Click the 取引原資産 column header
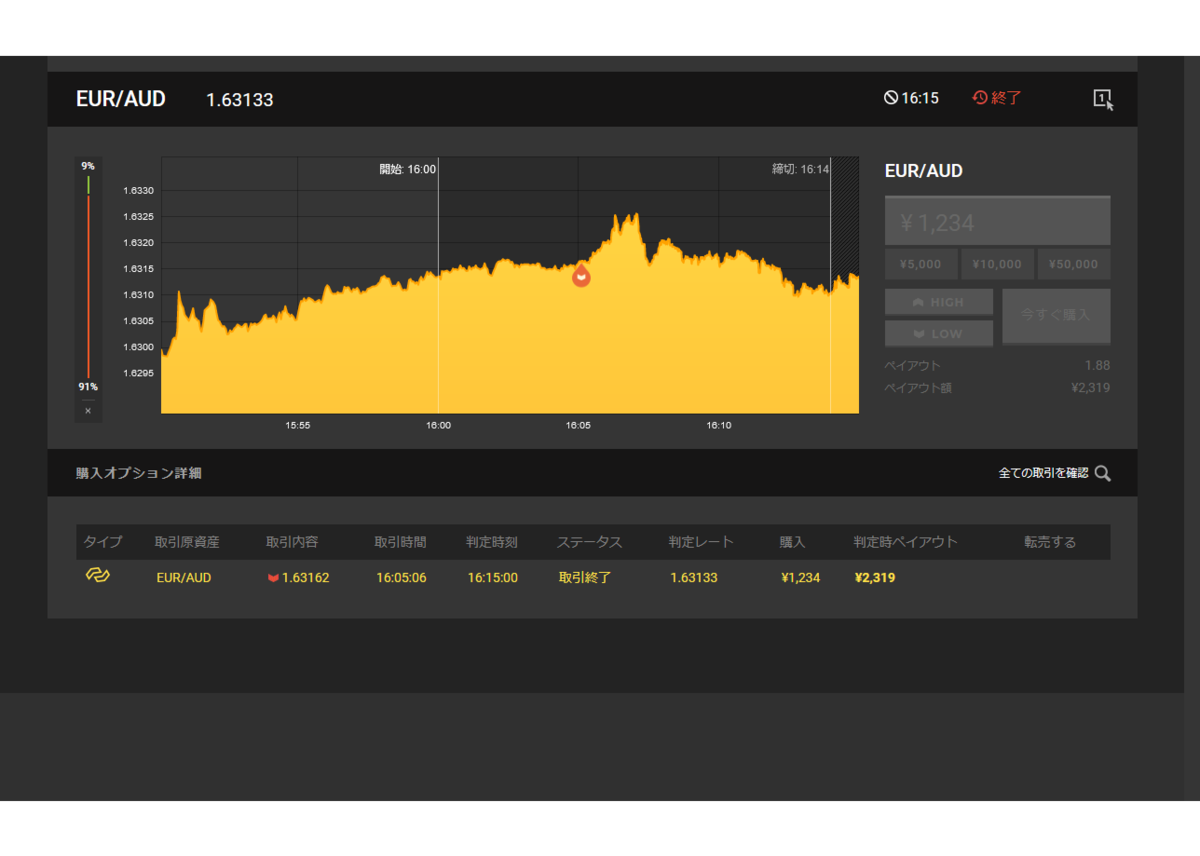 tap(187, 542)
